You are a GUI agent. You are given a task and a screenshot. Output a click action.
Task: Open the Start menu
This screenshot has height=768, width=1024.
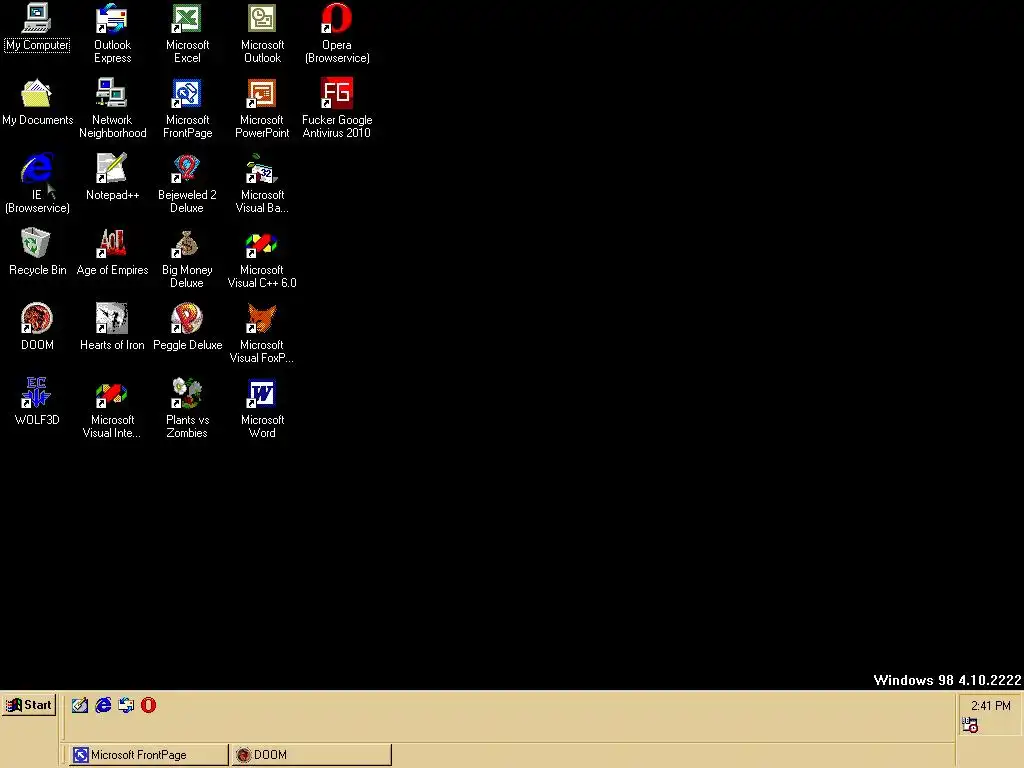pos(29,705)
